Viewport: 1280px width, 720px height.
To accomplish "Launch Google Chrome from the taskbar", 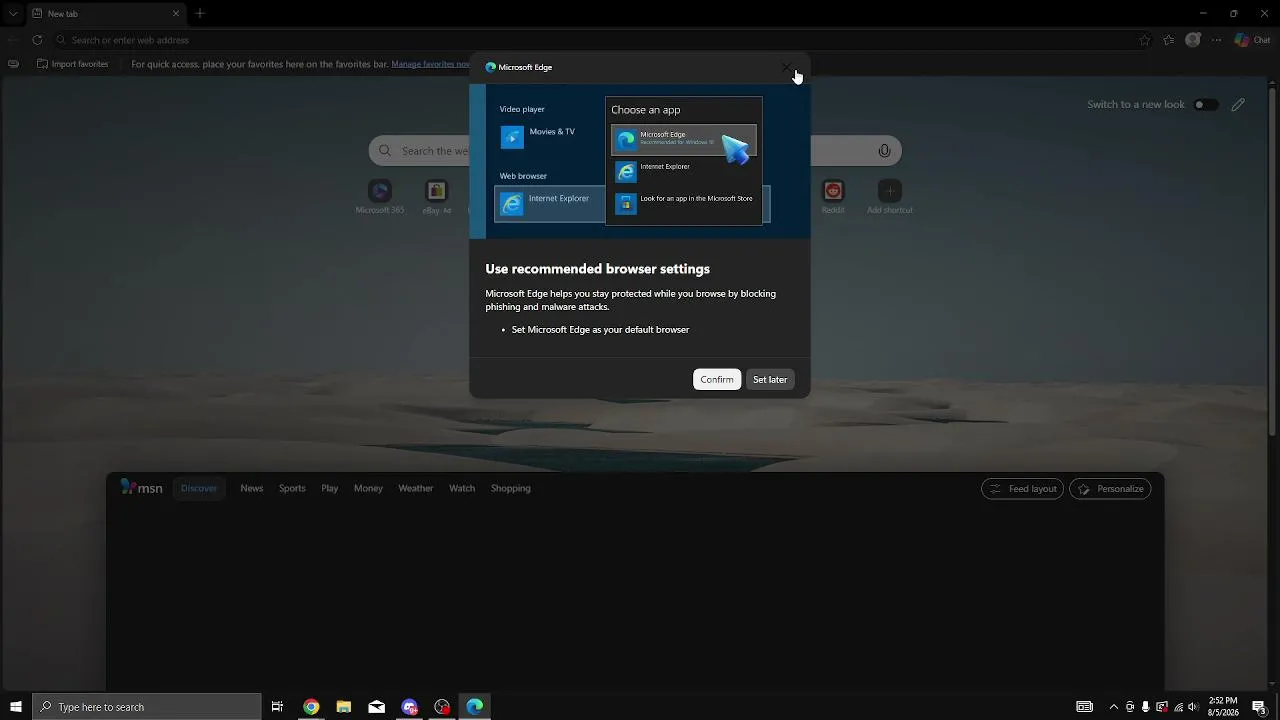I will 311,707.
